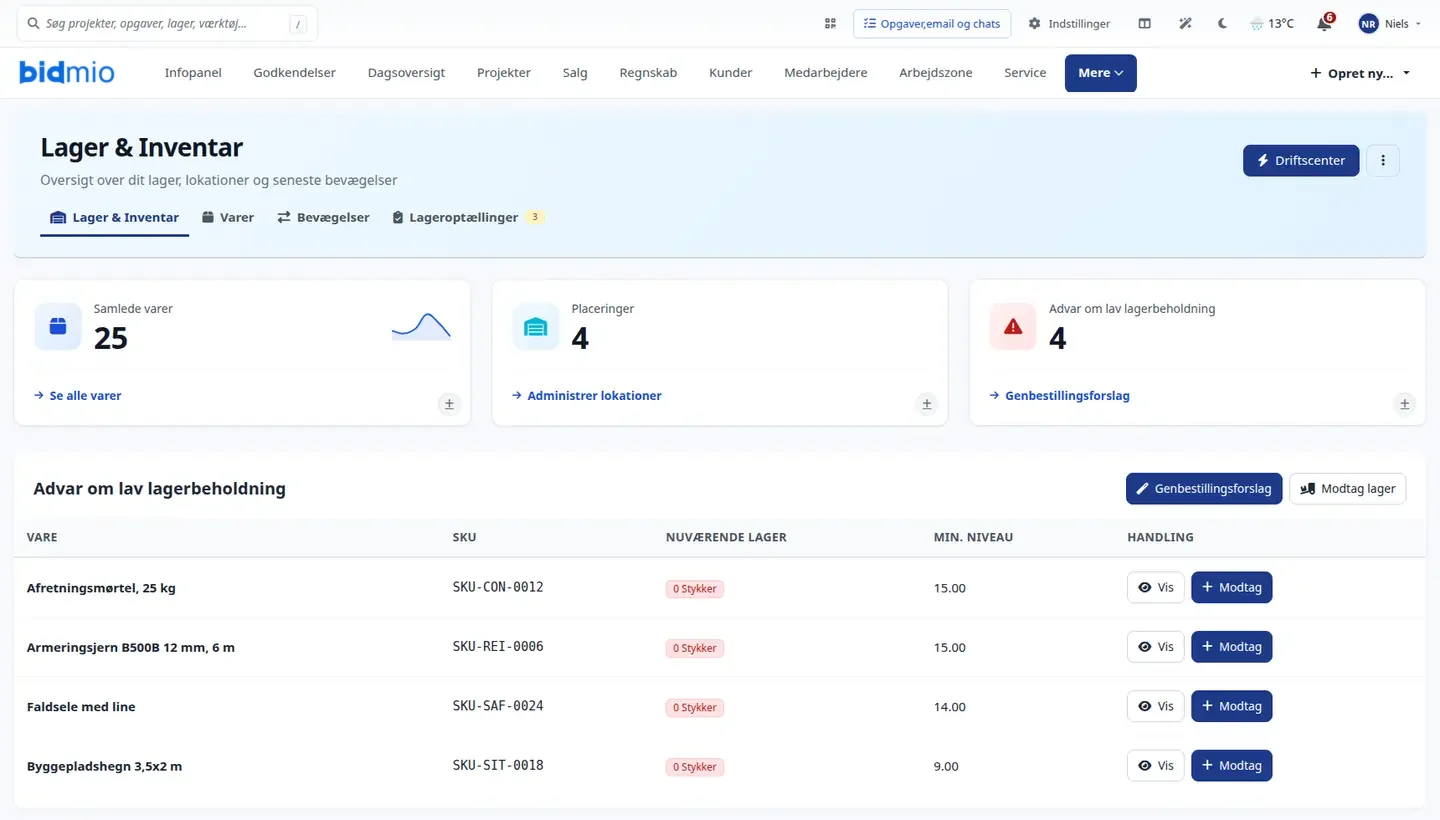Open the Niels user account menu
Screen dimensions: 1440x820
(x=1390, y=24)
